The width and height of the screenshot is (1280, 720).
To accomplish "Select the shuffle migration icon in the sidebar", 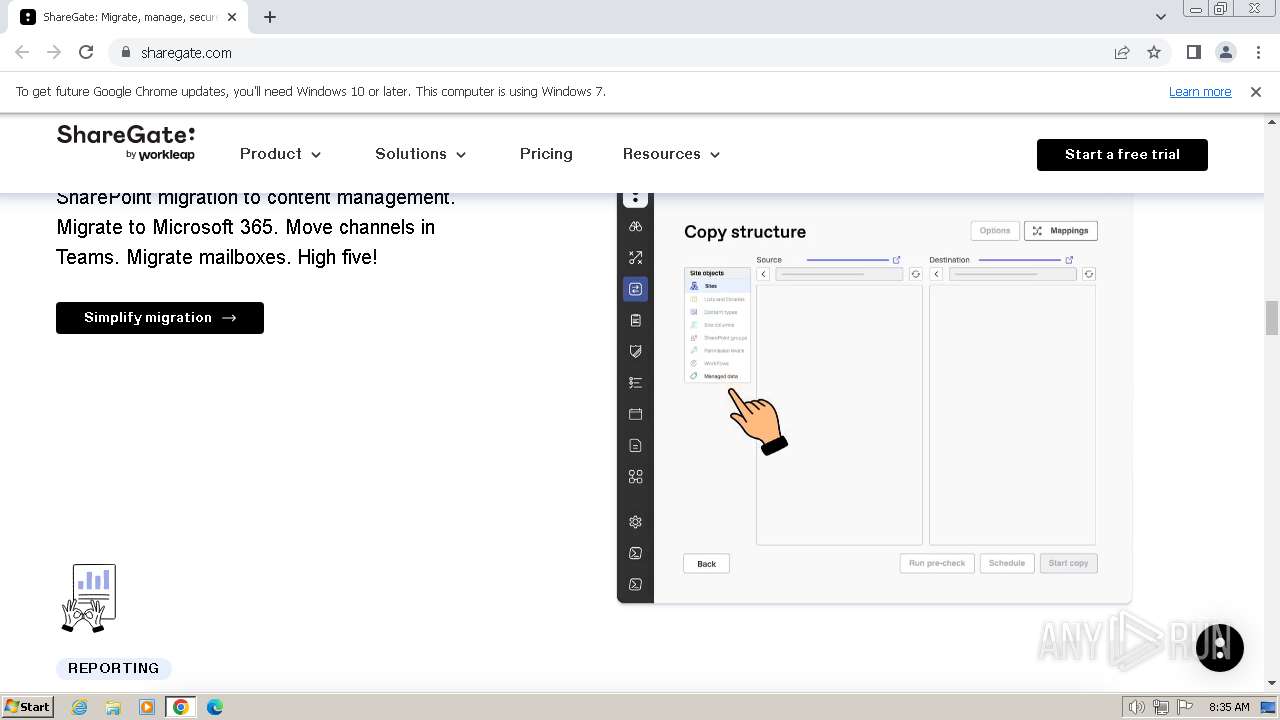I will [x=636, y=258].
